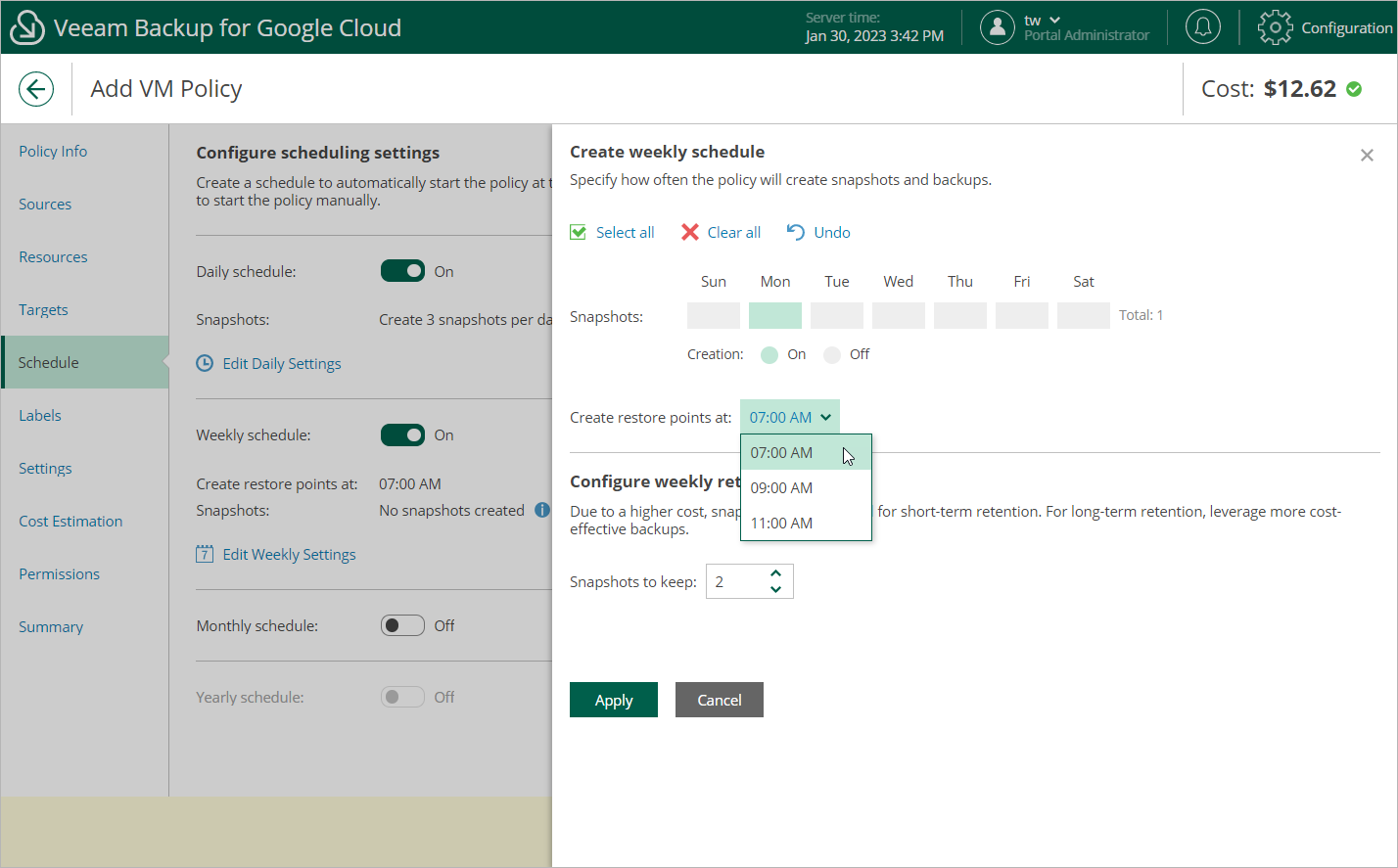
Task: Toggle the Monday snapshot cell
Action: 775,315
